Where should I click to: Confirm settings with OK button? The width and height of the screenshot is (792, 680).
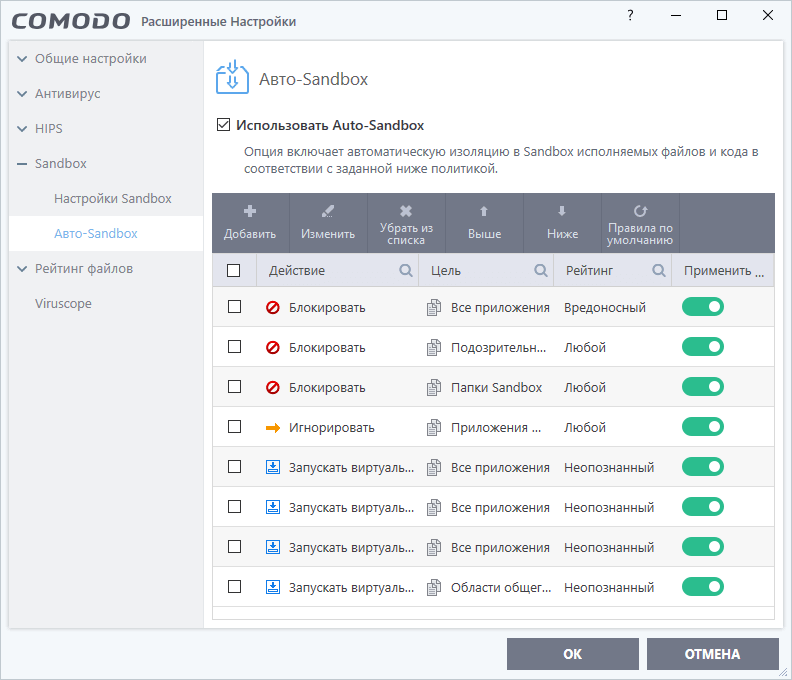573,654
